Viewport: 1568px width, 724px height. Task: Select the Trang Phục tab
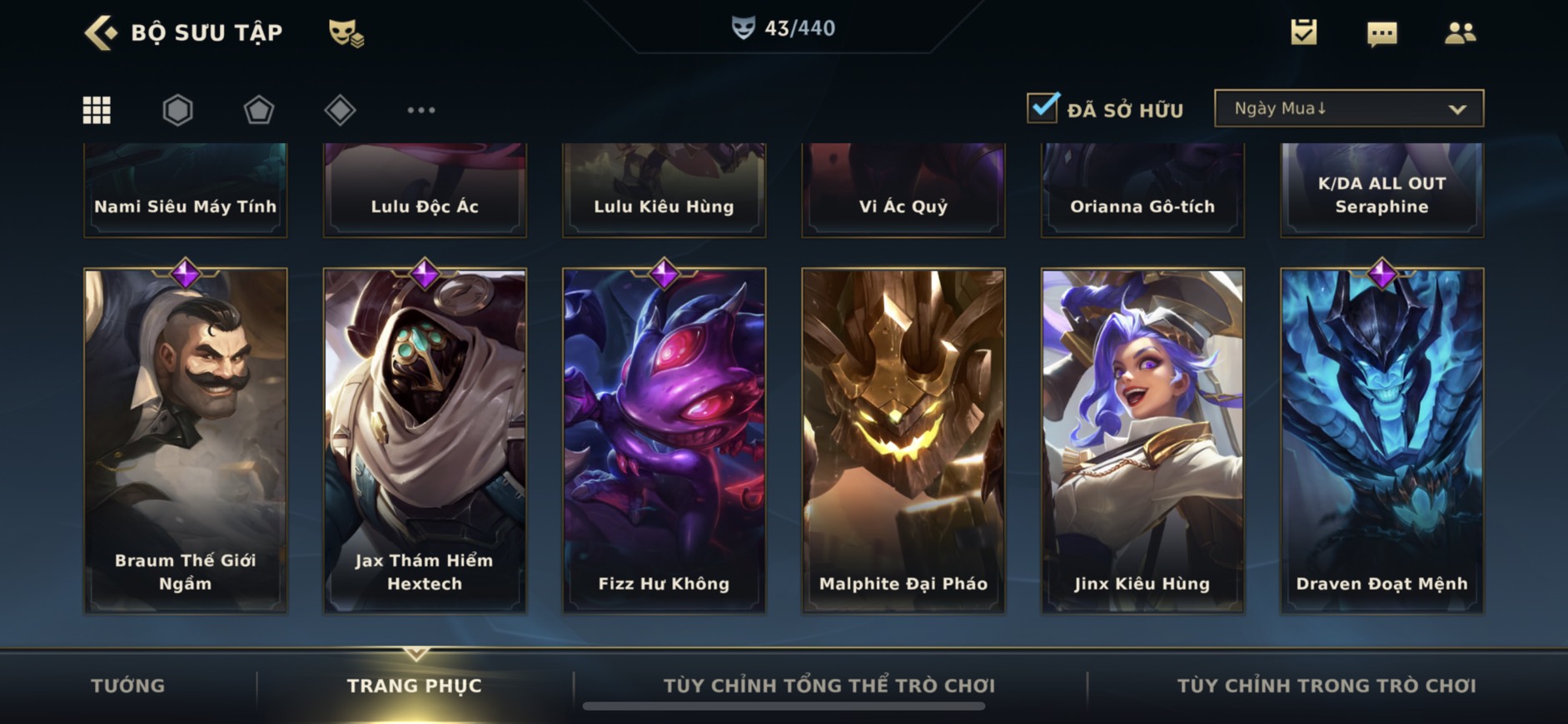click(414, 686)
